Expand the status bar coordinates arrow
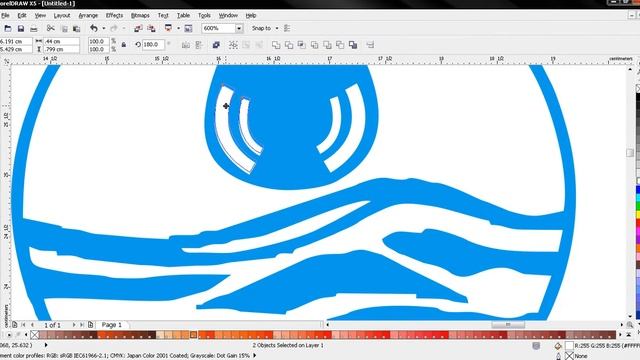640x360 pixels. [46, 345]
